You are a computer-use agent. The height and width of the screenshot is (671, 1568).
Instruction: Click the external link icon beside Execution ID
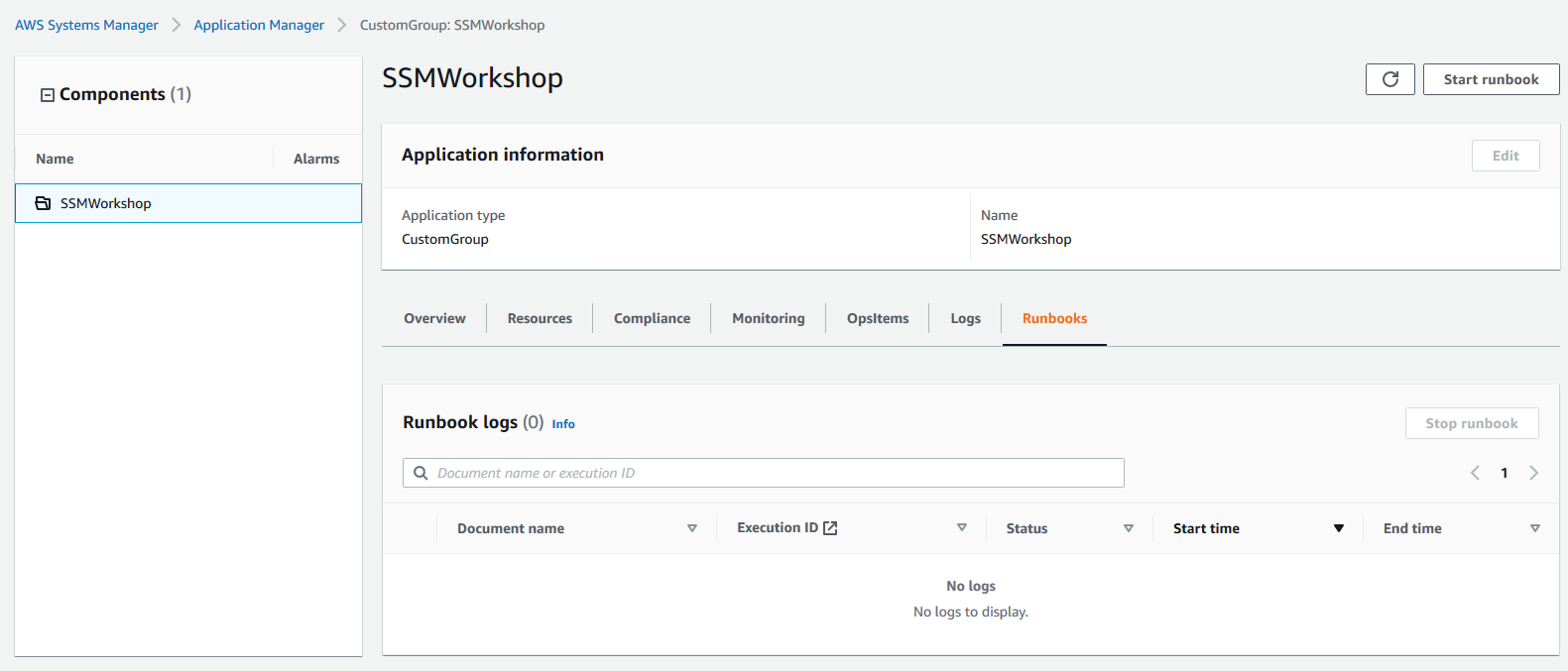tap(830, 528)
